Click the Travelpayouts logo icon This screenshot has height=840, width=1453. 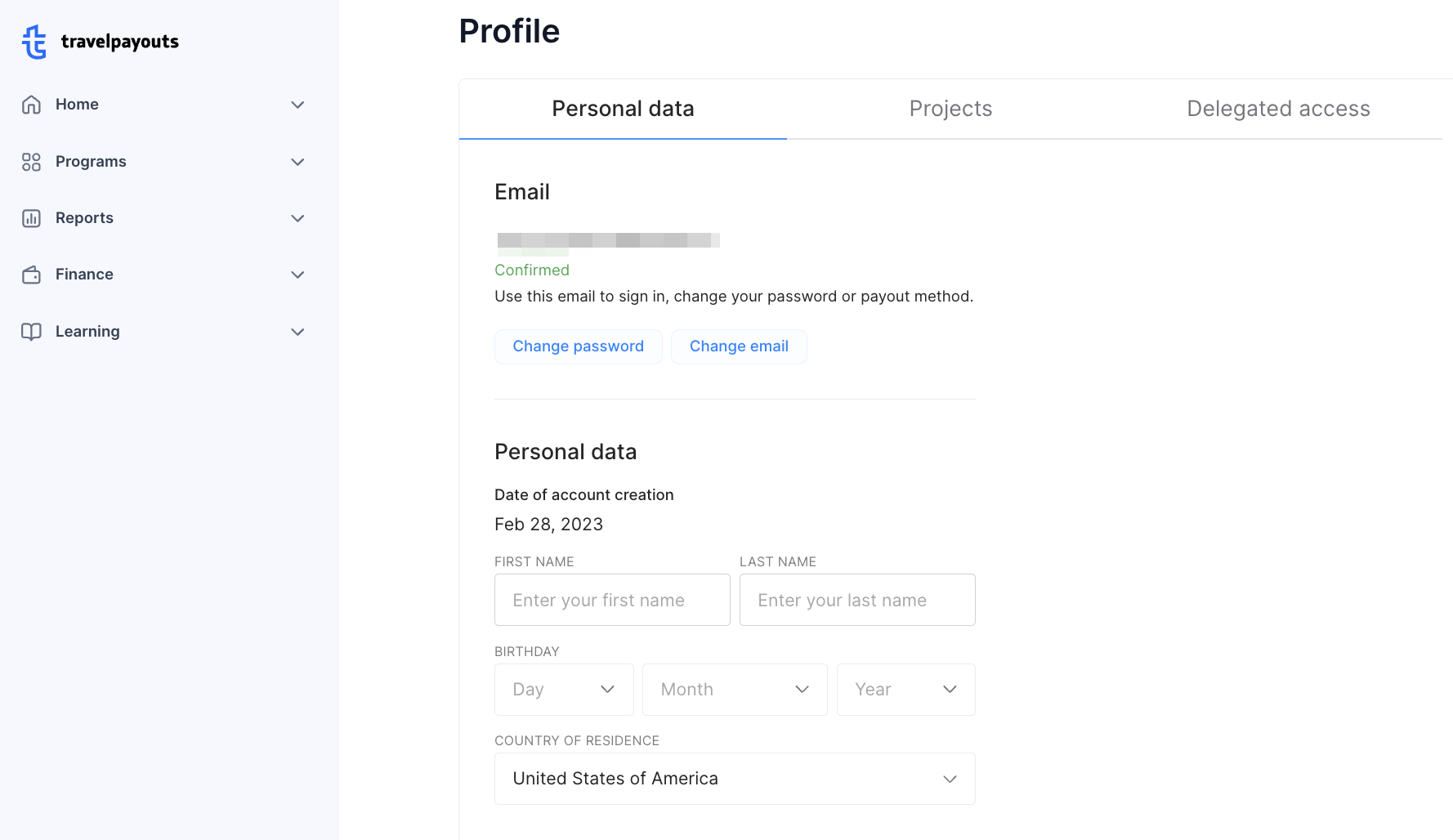pos(34,42)
